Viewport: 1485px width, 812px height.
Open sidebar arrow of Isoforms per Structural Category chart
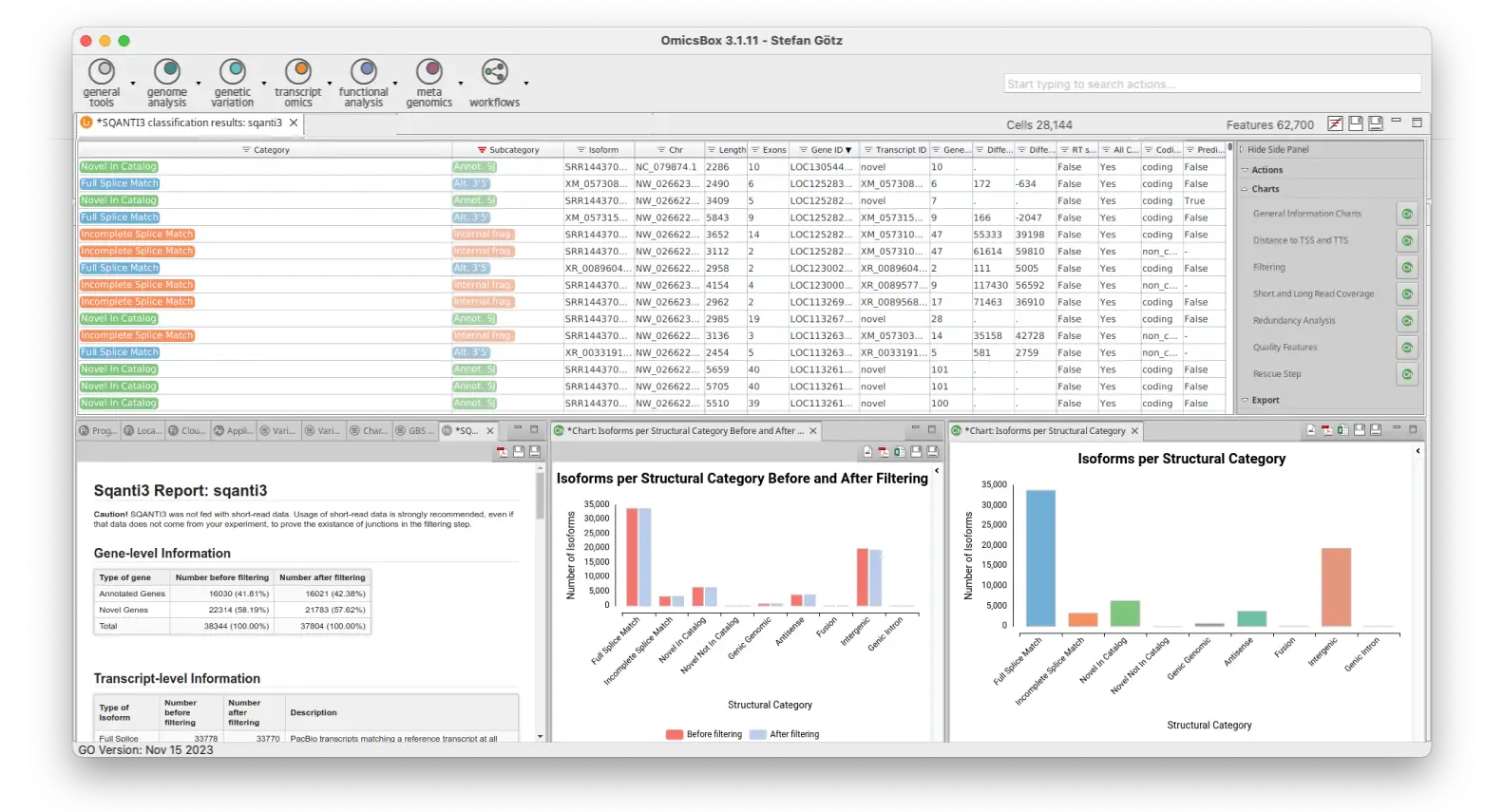tap(1418, 451)
